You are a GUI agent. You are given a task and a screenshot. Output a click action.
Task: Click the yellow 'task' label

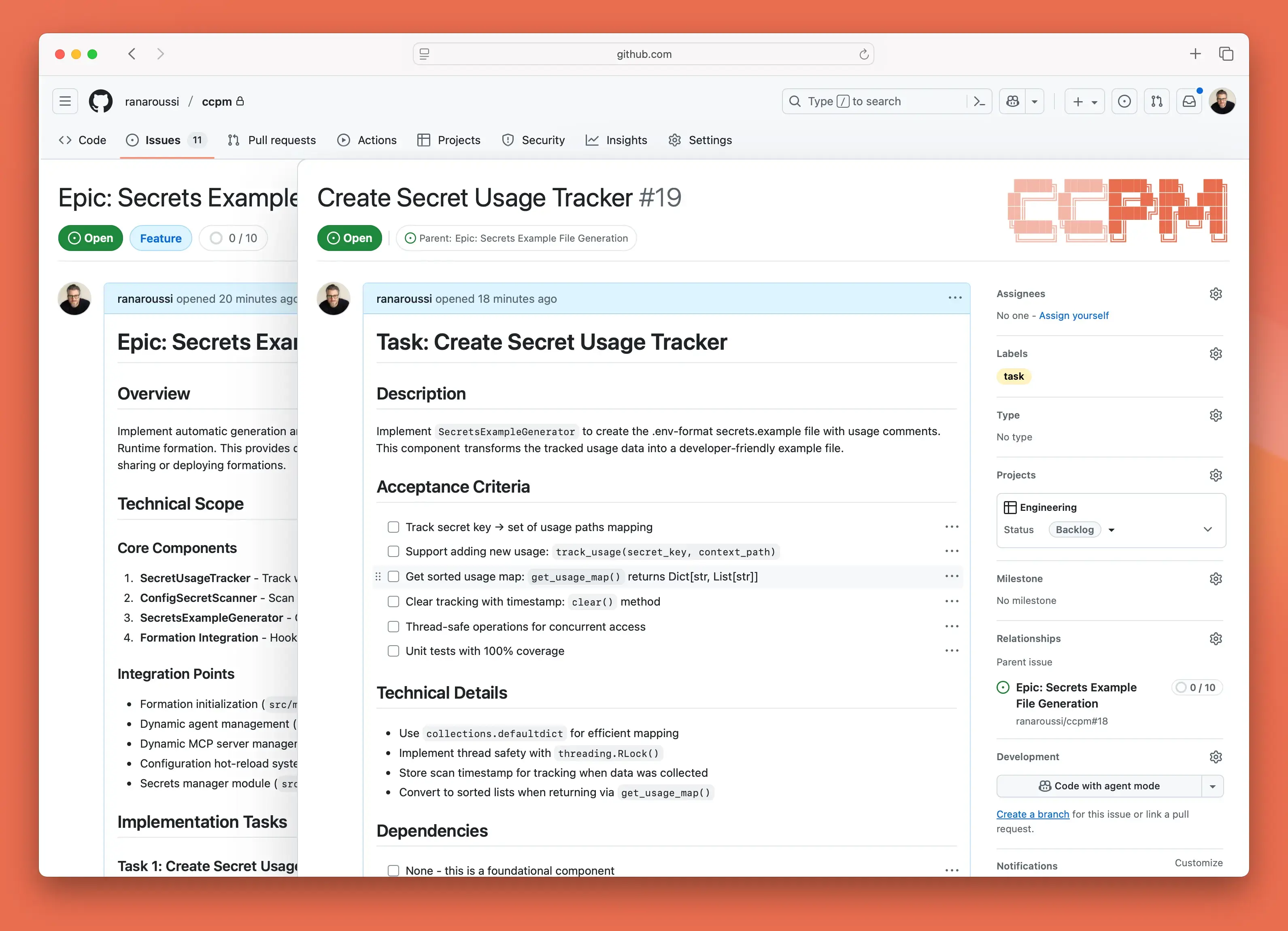coord(1014,376)
